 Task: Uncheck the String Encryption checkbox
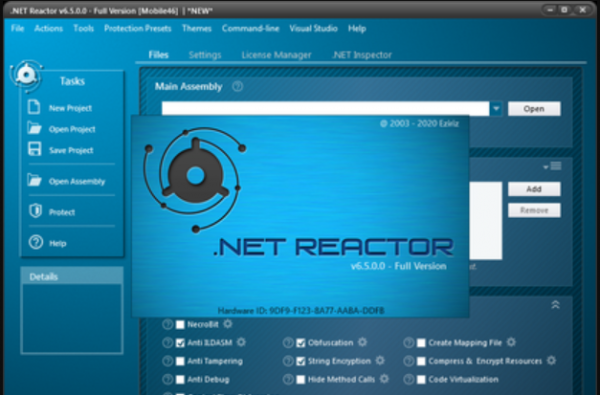click(x=301, y=361)
